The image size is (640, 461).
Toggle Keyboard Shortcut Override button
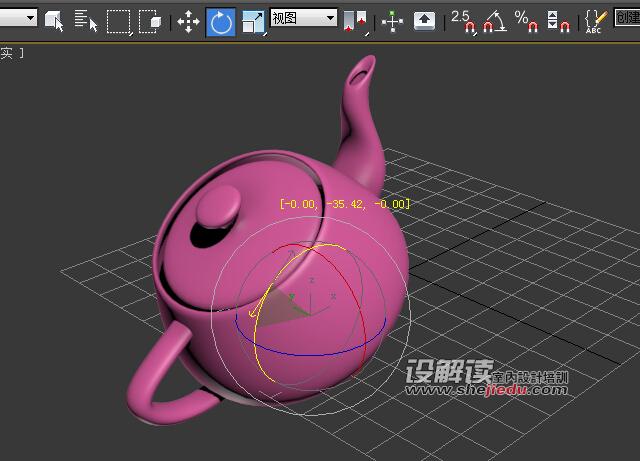(424, 20)
